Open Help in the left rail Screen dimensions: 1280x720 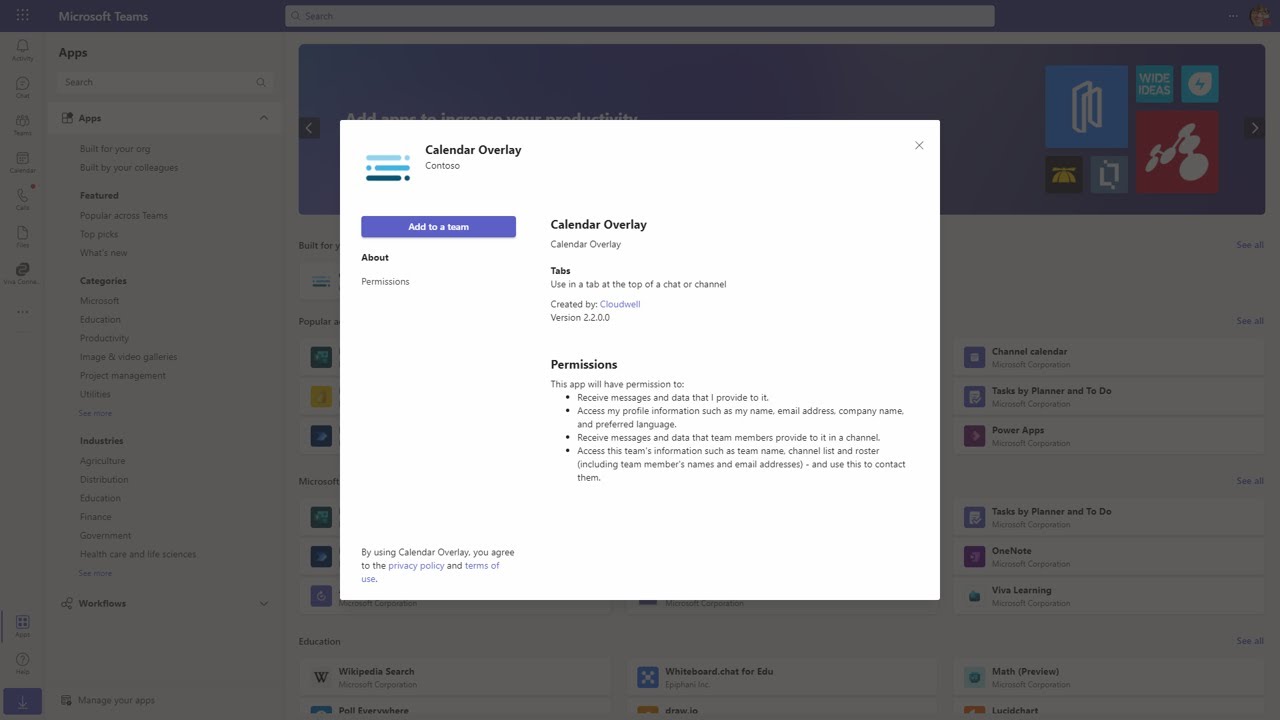click(x=22, y=663)
